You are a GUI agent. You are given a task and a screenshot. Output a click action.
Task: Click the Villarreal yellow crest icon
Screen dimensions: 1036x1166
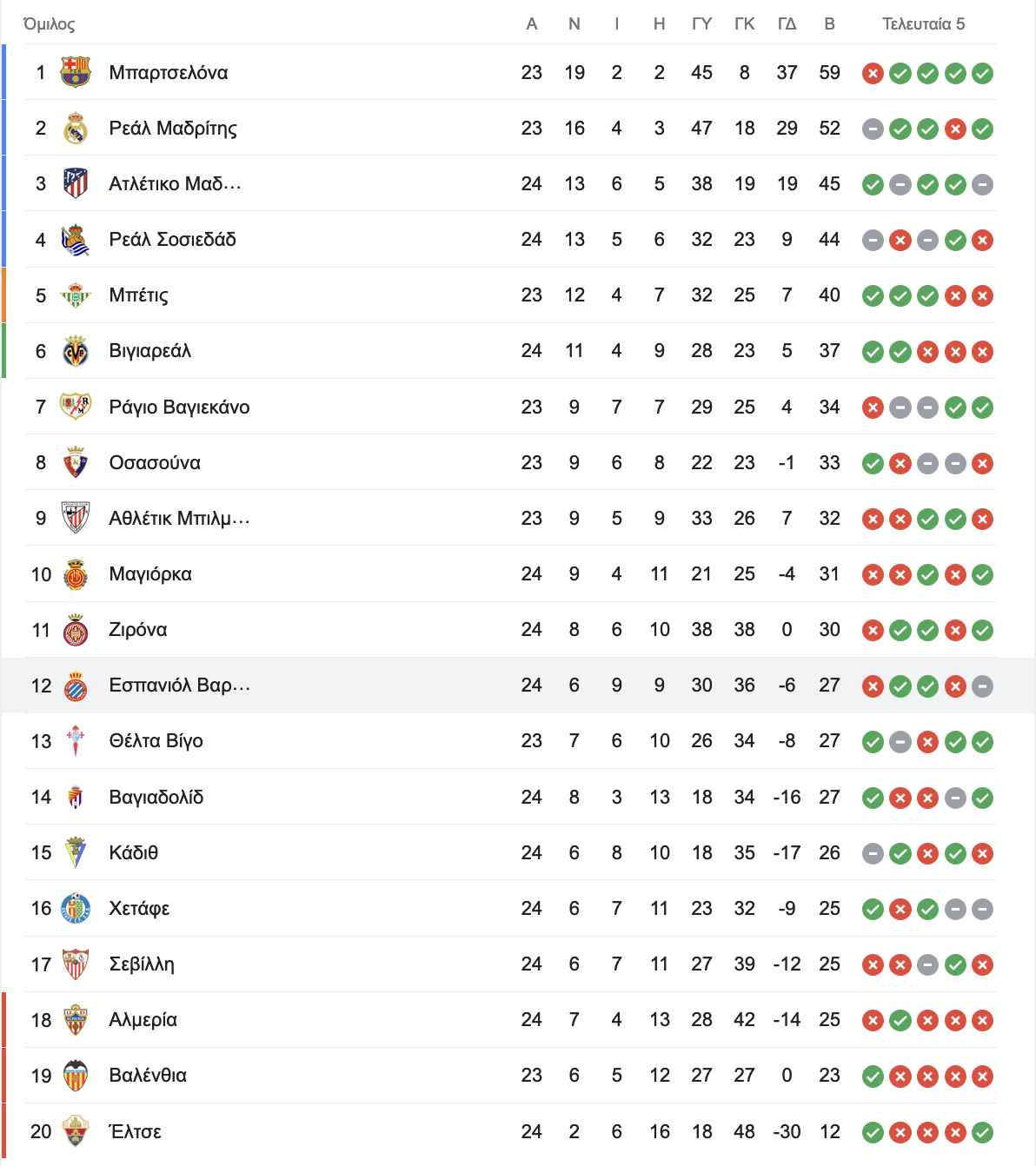click(x=76, y=351)
